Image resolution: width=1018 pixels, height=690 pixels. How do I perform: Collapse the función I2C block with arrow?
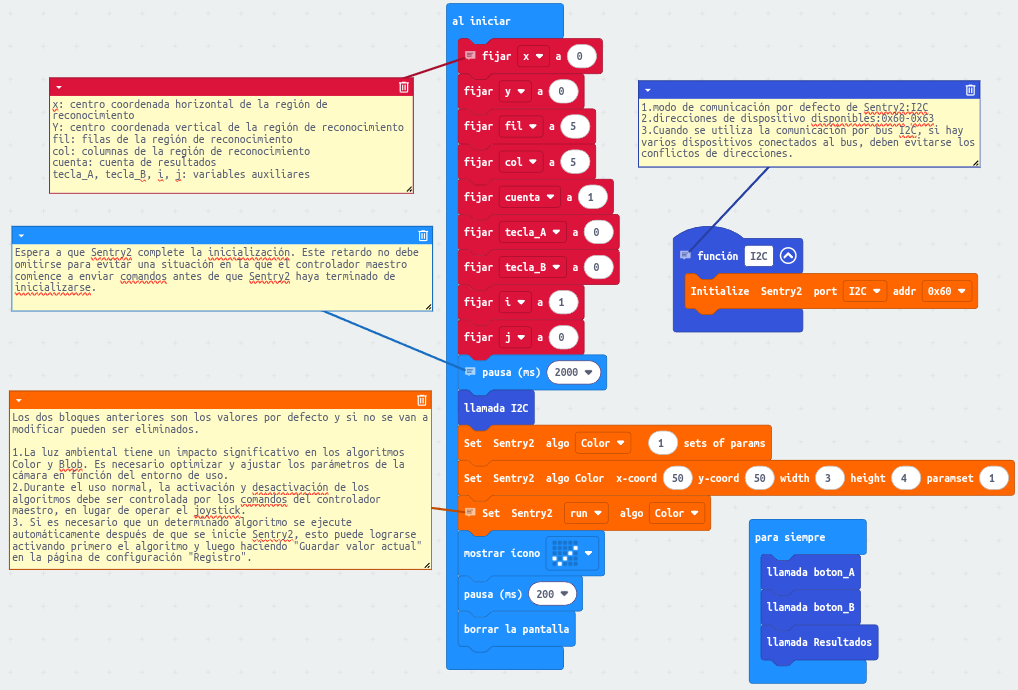click(x=788, y=256)
